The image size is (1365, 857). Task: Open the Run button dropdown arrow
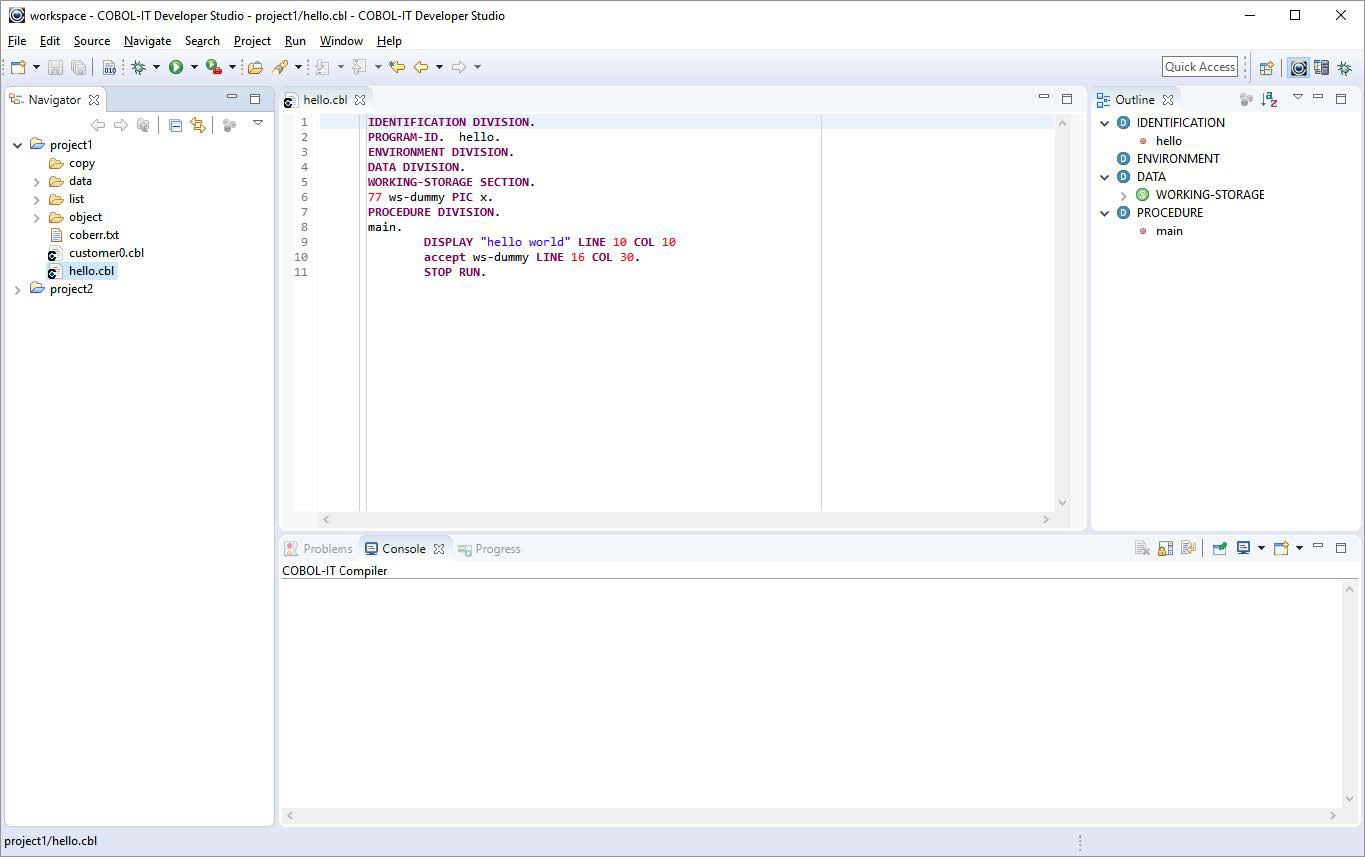click(x=194, y=67)
